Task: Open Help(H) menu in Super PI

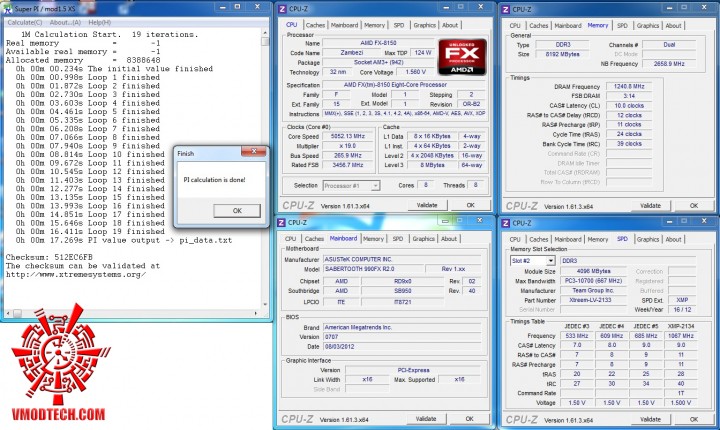Action: point(99,23)
